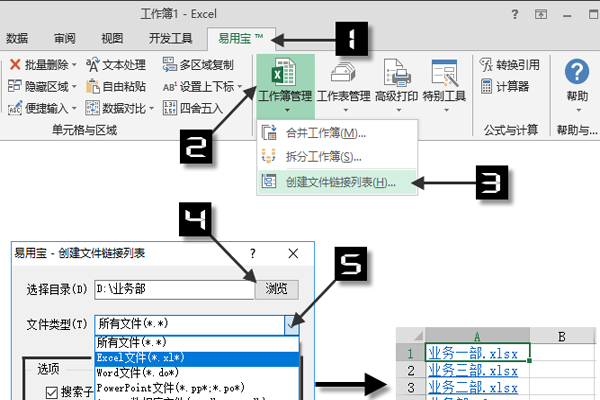
Task: Click the 高级打印 advanced print button
Action: pos(397,86)
